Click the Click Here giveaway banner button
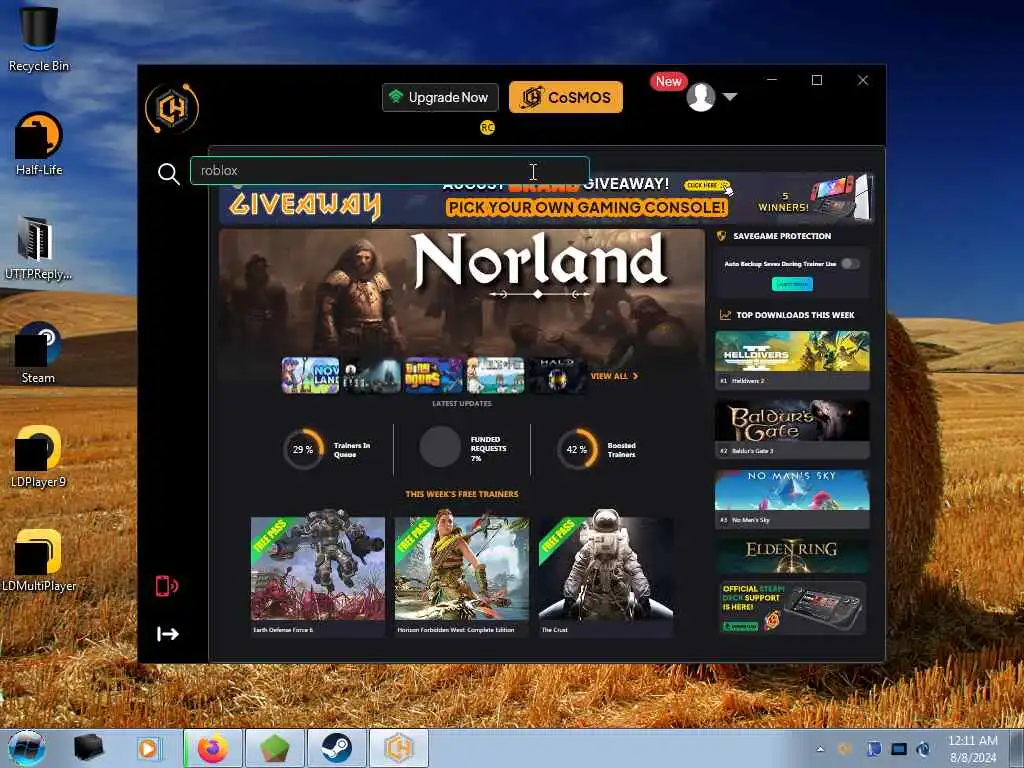 pyautogui.click(x=707, y=185)
